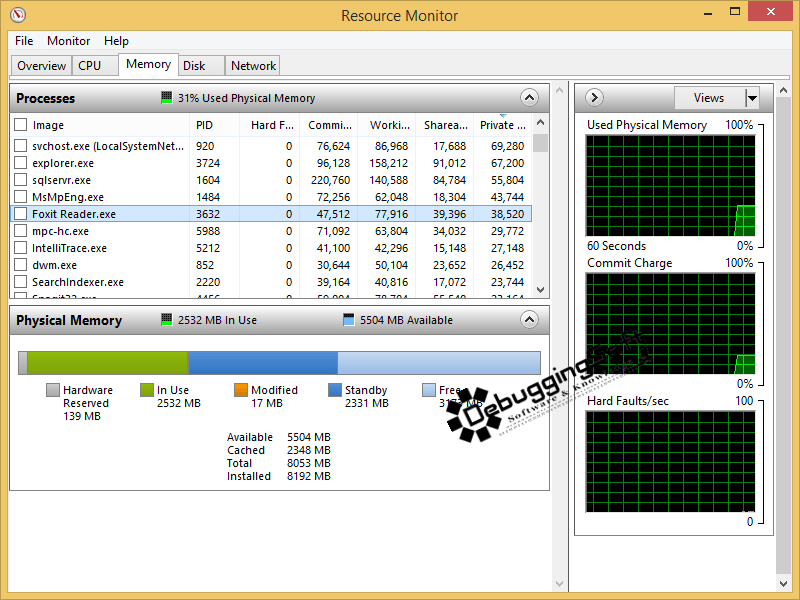
Task: Switch to the Overview tab
Action: click(x=41, y=66)
